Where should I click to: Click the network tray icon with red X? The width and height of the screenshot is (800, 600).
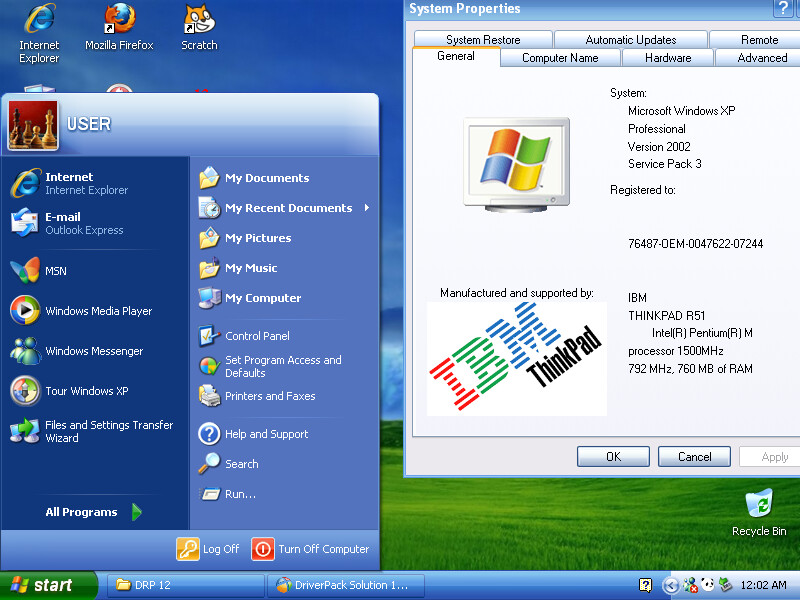[x=690, y=585]
